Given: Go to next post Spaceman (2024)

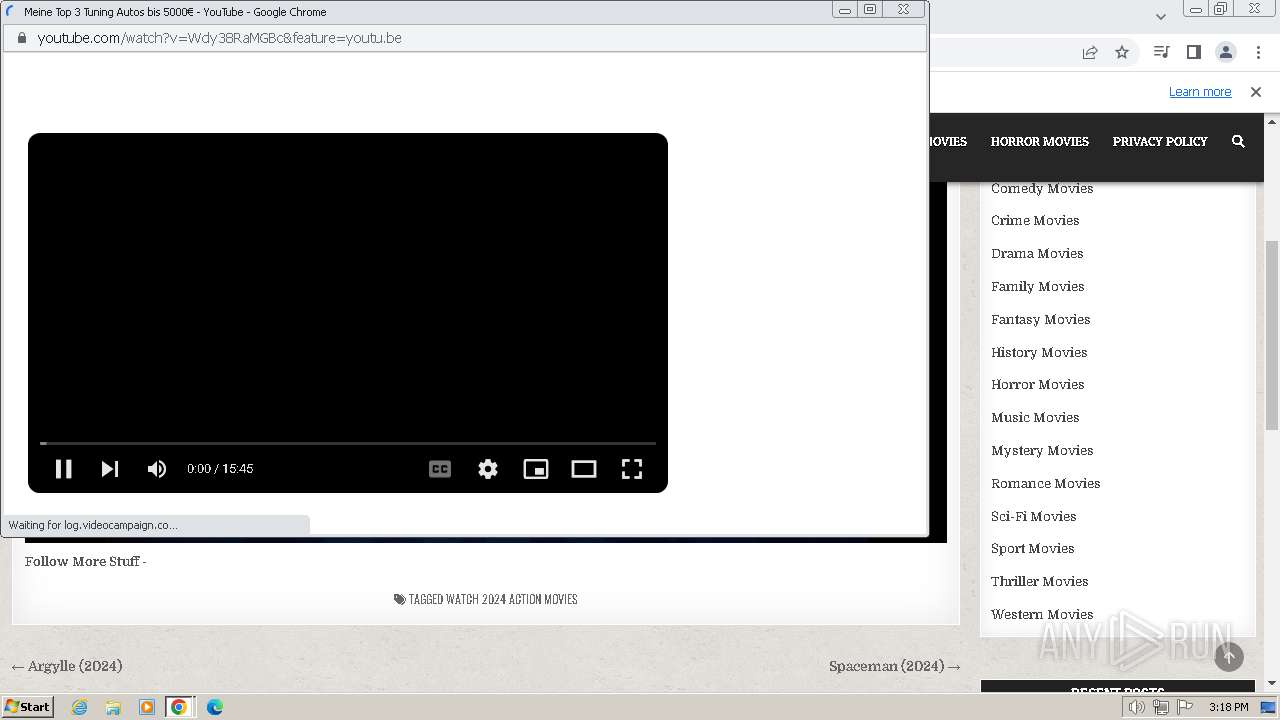Looking at the screenshot, I should (x=895, y=666).
